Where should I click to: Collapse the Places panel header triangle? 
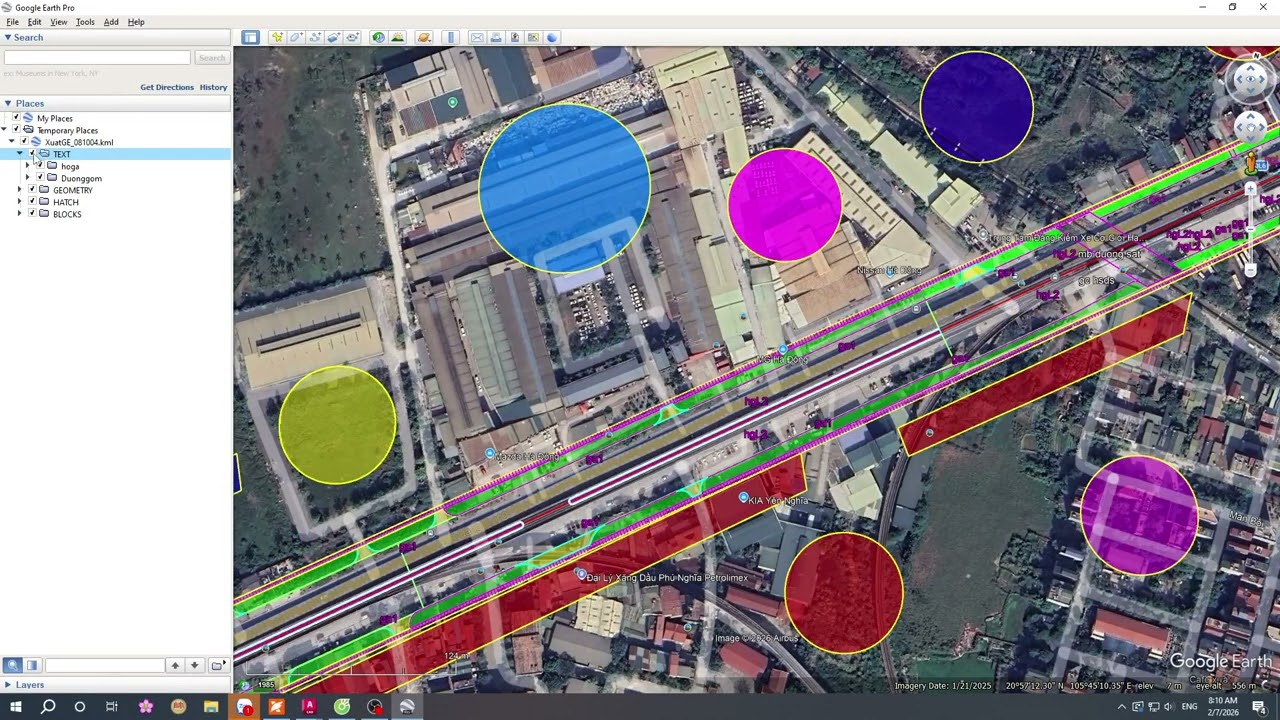tap(7, 103)
